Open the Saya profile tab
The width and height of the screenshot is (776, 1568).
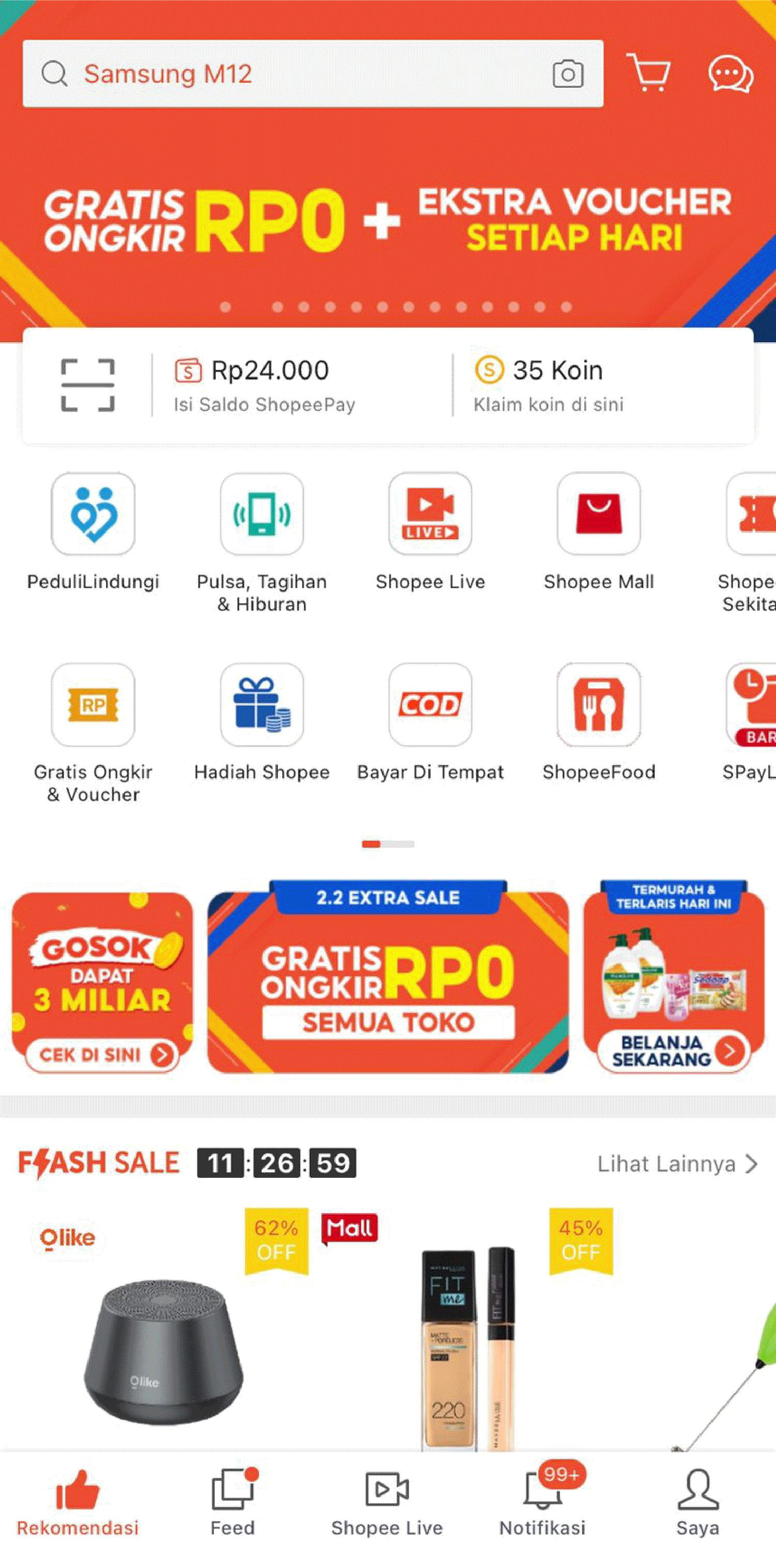698,1502
